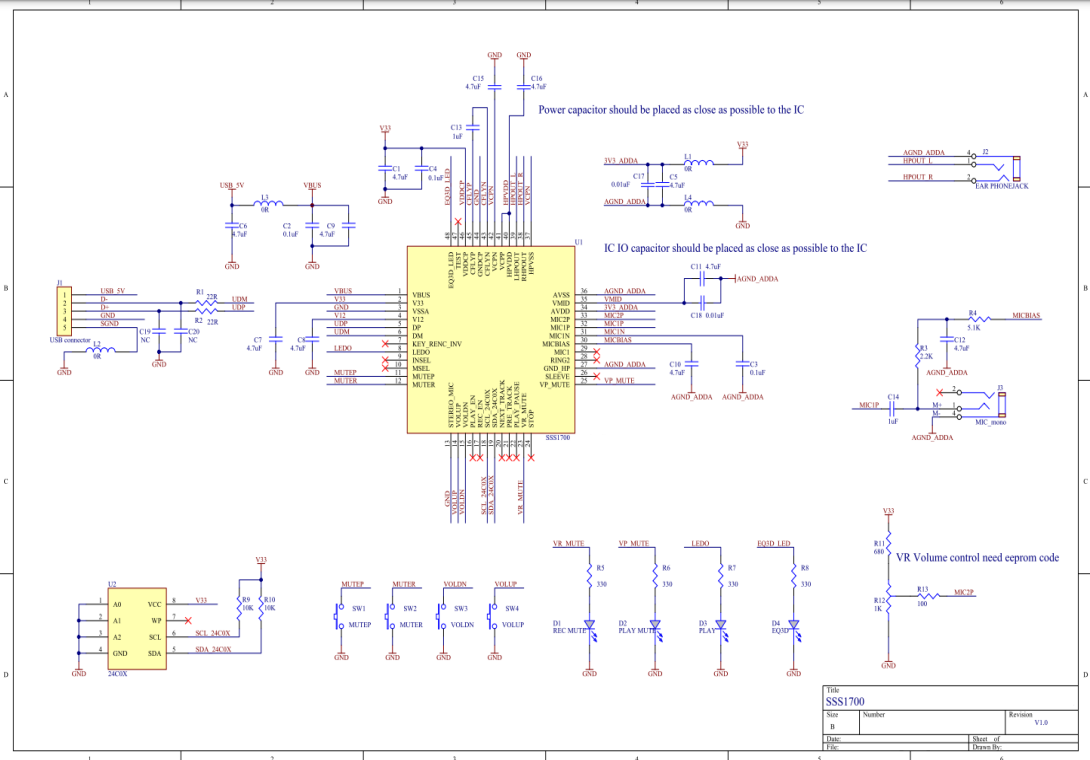1090x760 pixels.
Task: Click resistor R1 22R symbol
Action: click(206, 302)
